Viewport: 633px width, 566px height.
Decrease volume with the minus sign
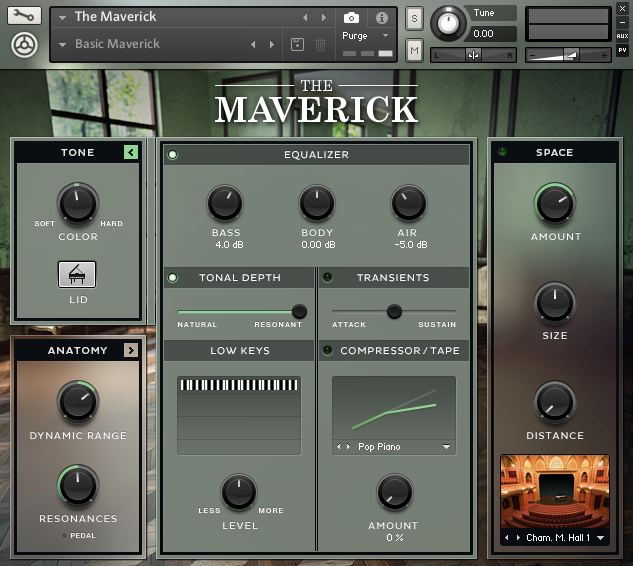(532, 55)
